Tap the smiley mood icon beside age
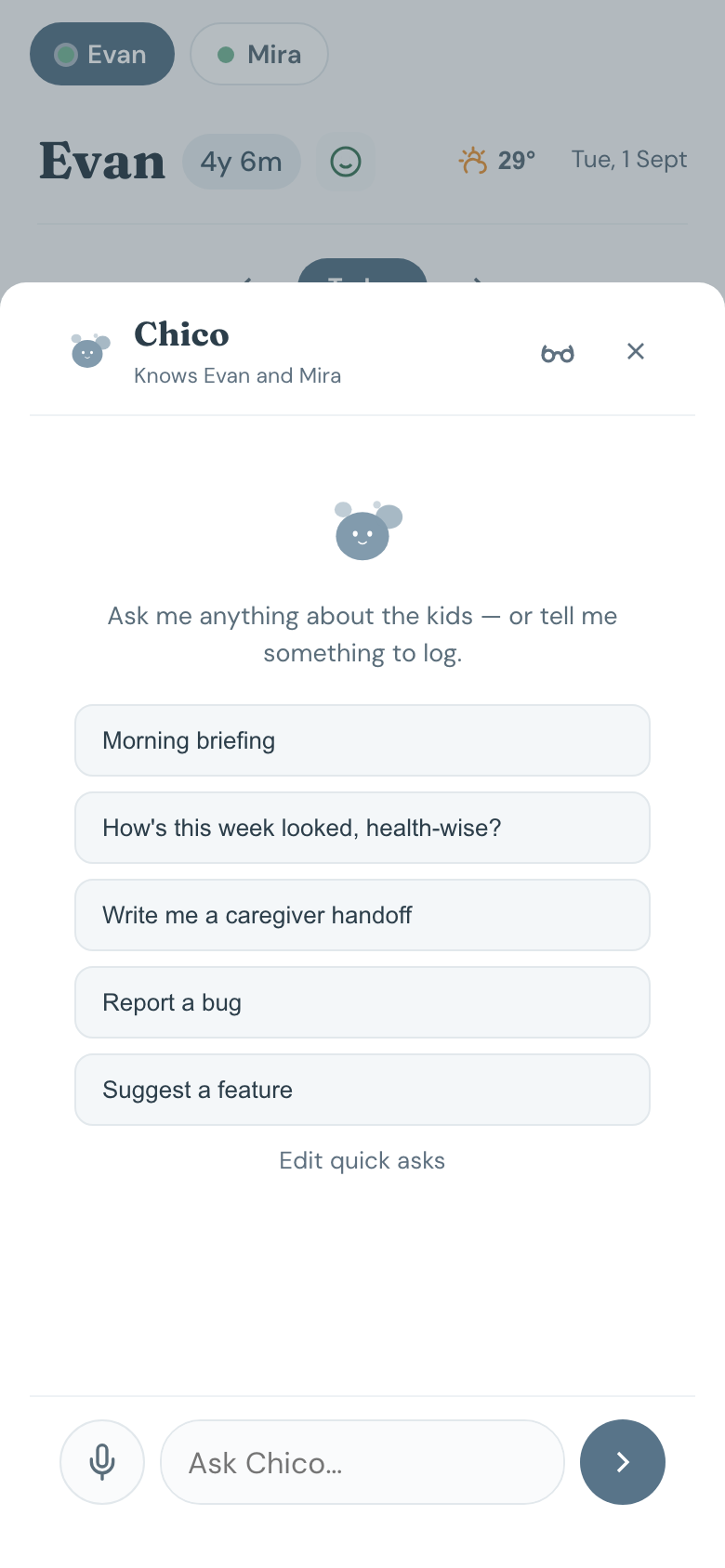This screenshot has height=1568, width=725. (346, 162)
